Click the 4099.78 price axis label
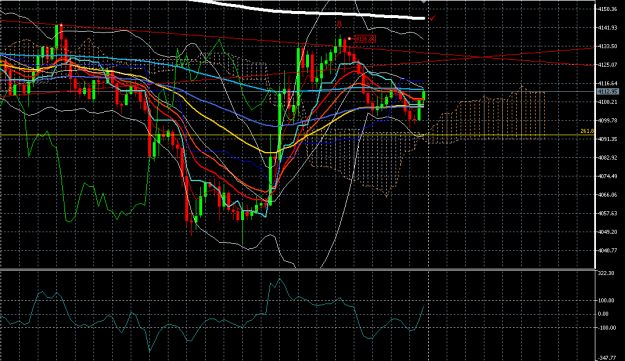Viewport: 625px width, 361px height. pyautogui.click(x=607, y=120)
